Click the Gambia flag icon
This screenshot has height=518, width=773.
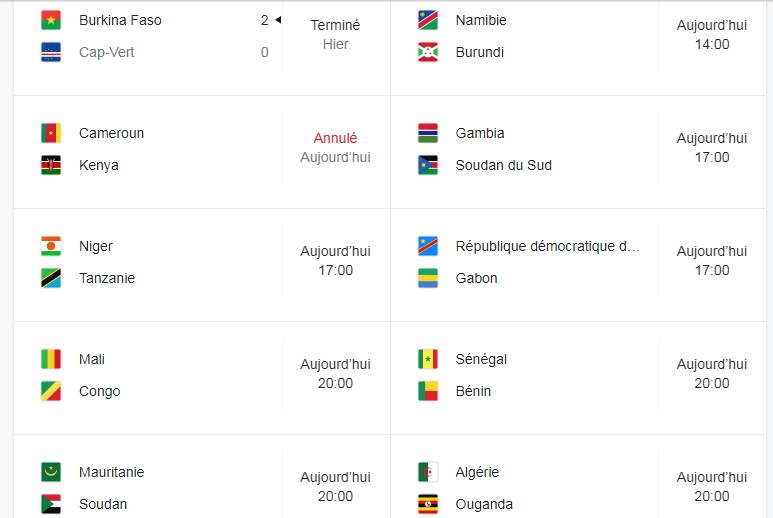(428, 133)
